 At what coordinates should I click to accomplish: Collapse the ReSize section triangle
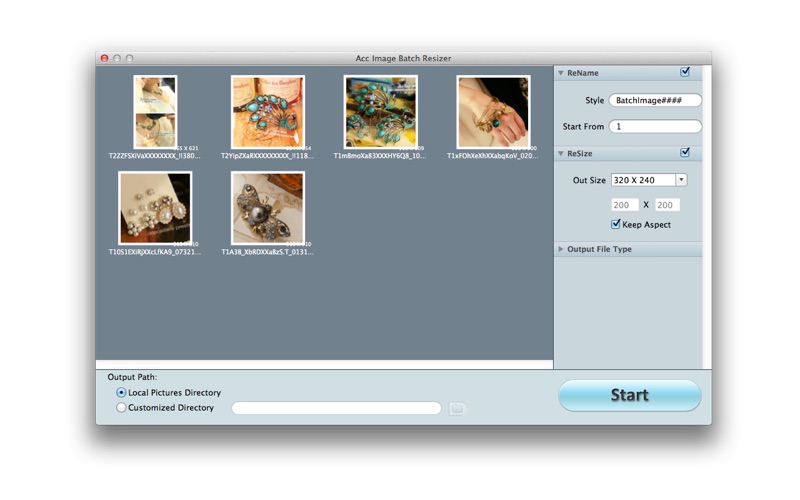[561, 154]
